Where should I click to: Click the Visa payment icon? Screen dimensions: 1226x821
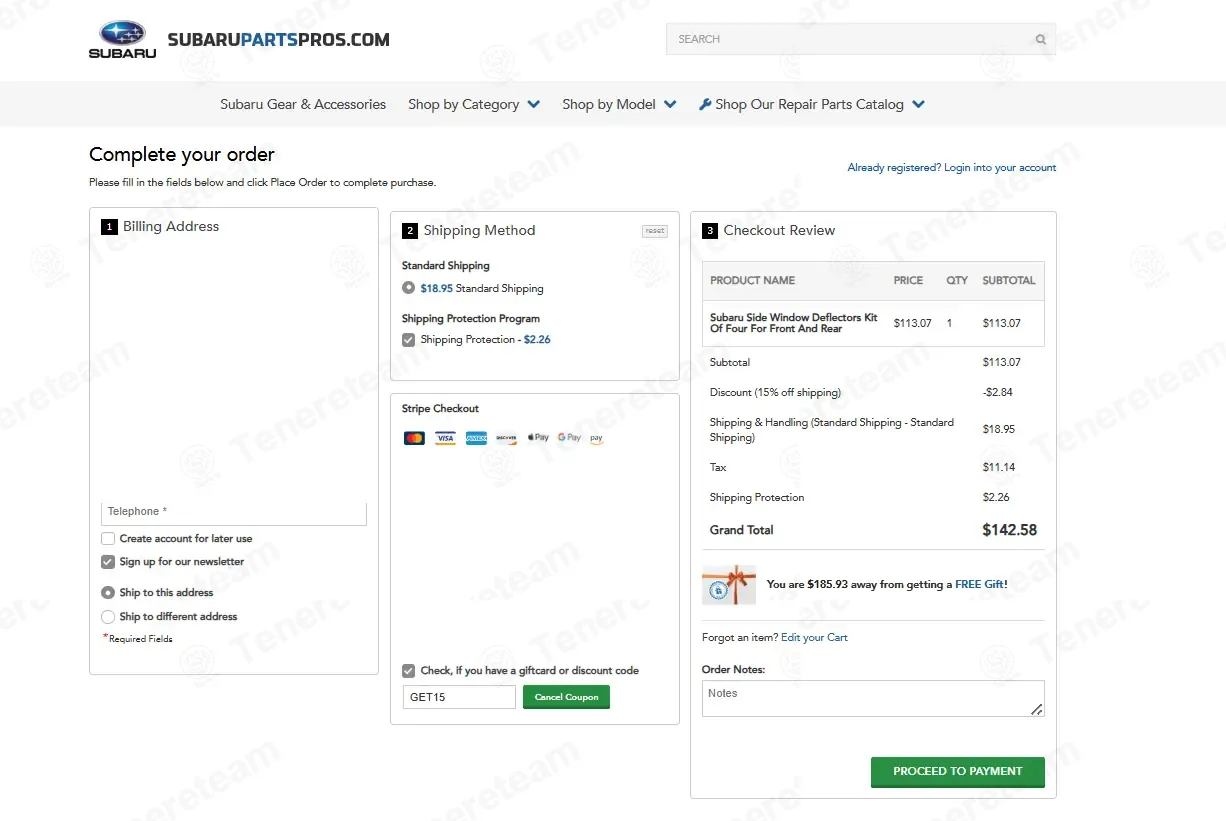pyautogui.click(x=445, y=438)
